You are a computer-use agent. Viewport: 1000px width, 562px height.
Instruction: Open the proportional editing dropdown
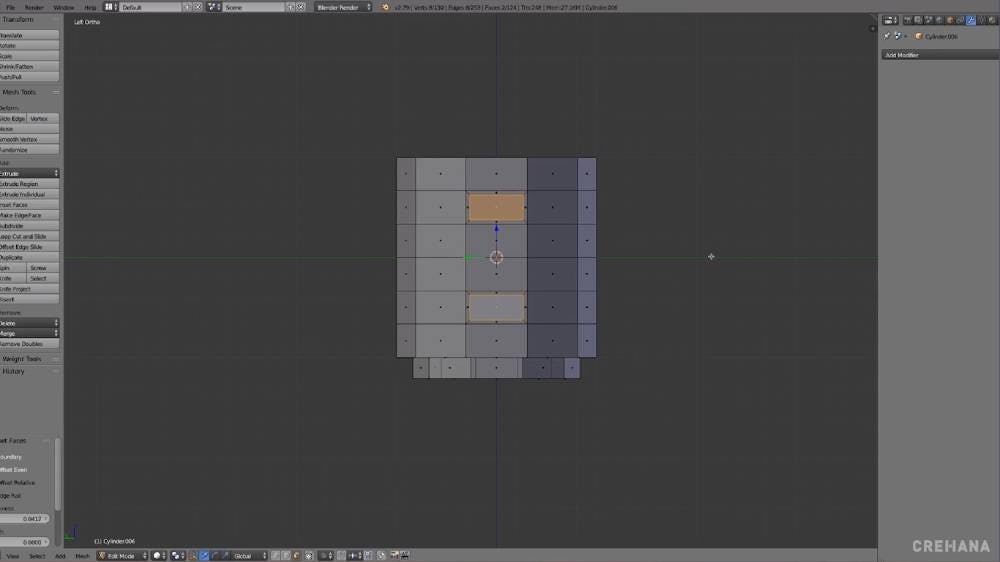[326, 556]
